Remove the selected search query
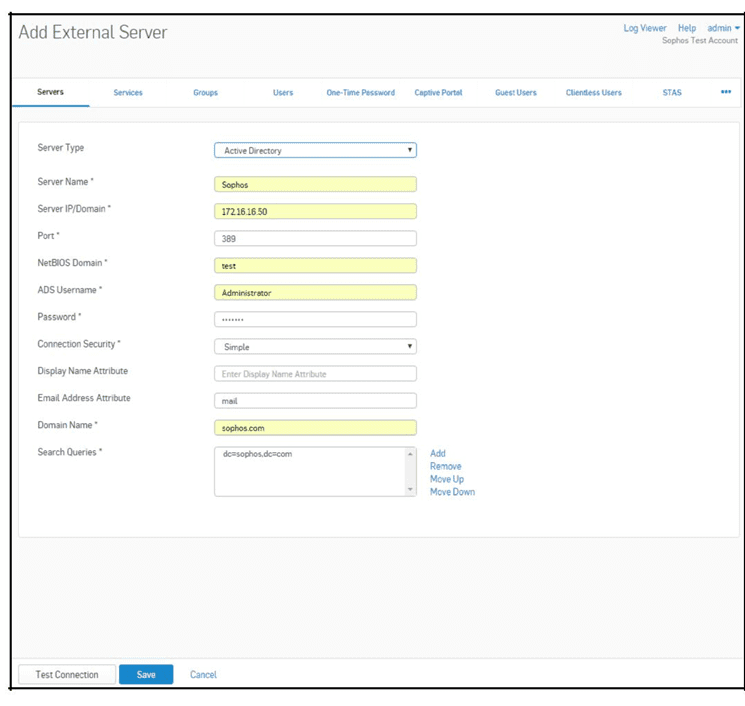Screen dimensions: 745x706 pos(445,466)
